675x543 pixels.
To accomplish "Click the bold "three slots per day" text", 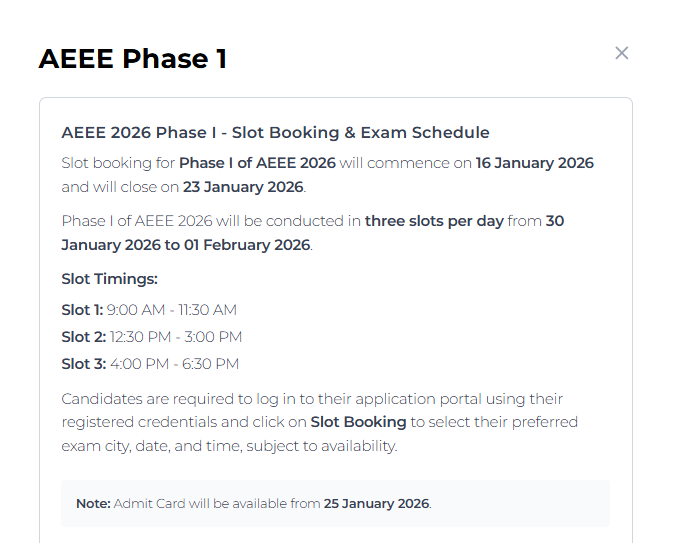I will [x=434, y=221].
